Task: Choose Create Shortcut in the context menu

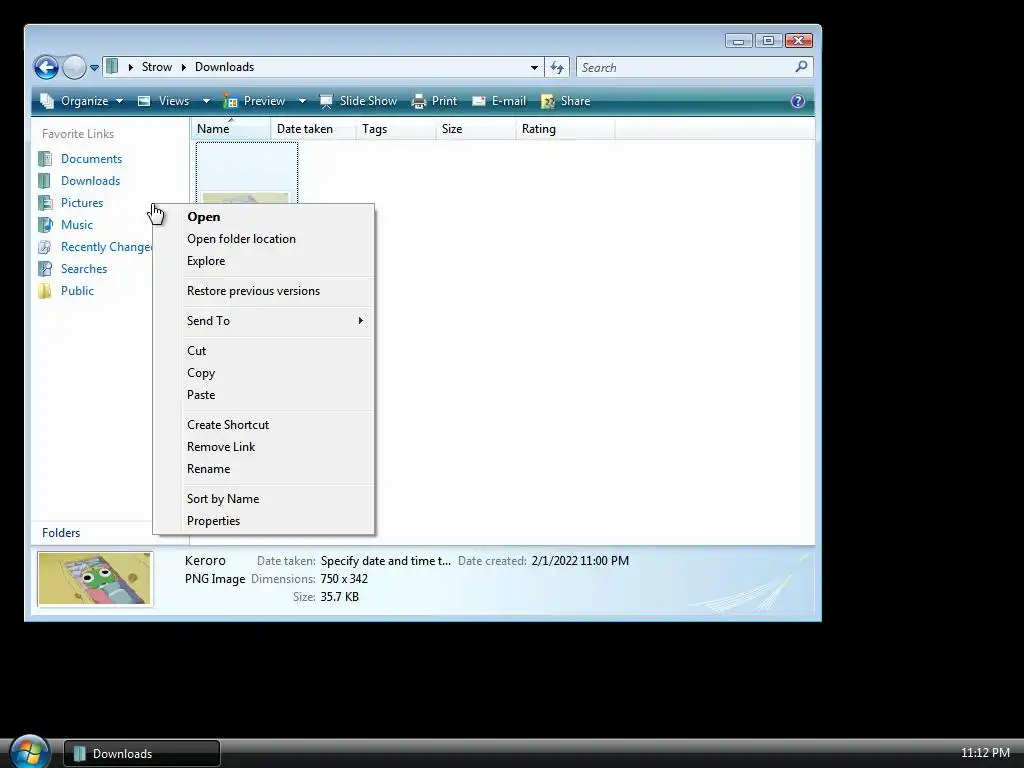Action: click(264, 425)
